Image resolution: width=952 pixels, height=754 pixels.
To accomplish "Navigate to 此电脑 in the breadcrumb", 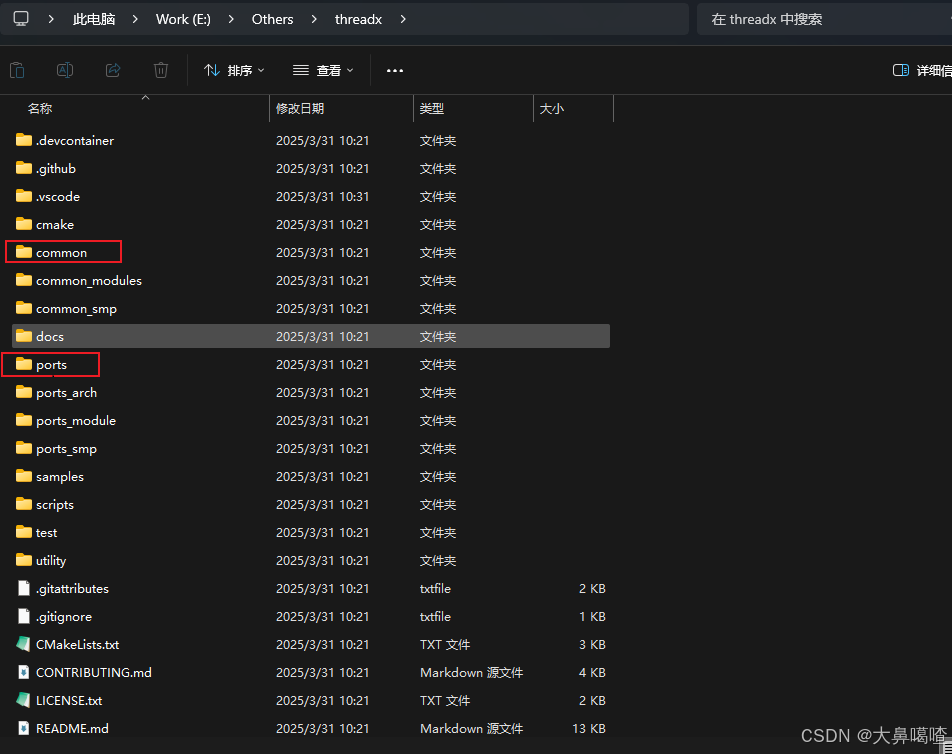I will (94, 19).
